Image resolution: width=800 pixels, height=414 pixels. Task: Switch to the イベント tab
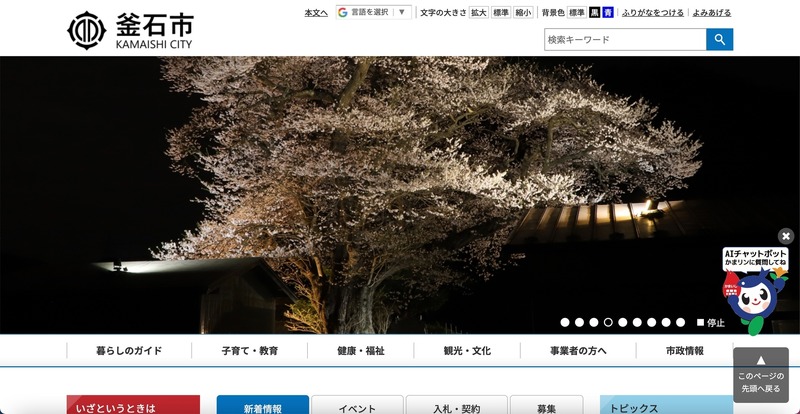point(356,408)
